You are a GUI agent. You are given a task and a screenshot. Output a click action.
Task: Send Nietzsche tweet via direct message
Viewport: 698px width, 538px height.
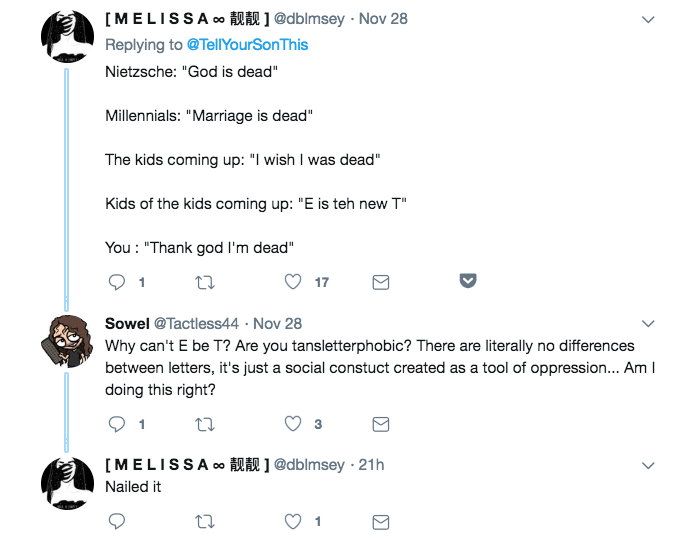point(380,282)
